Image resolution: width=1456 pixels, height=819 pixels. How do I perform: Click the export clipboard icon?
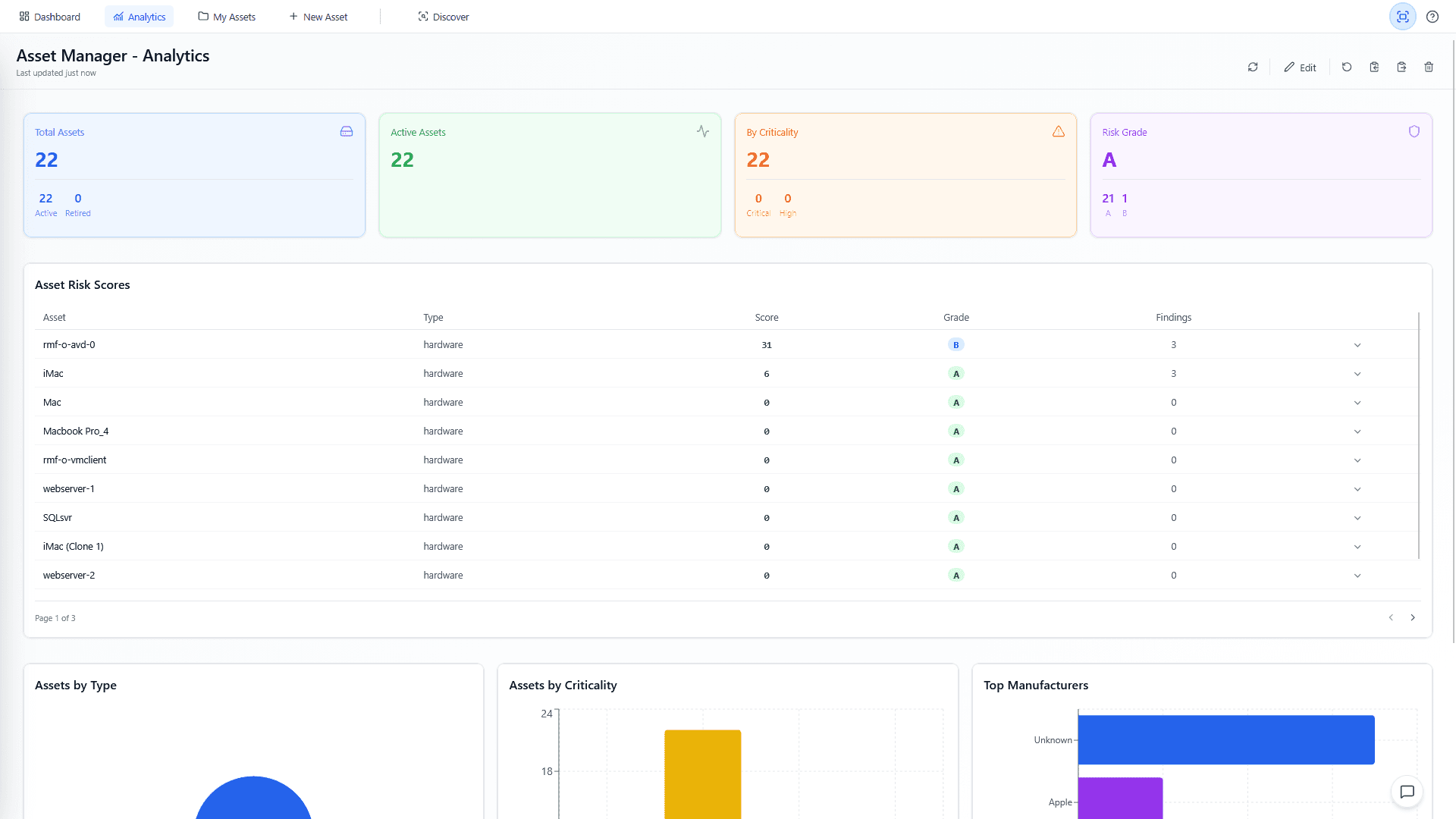click(1401, 67)
